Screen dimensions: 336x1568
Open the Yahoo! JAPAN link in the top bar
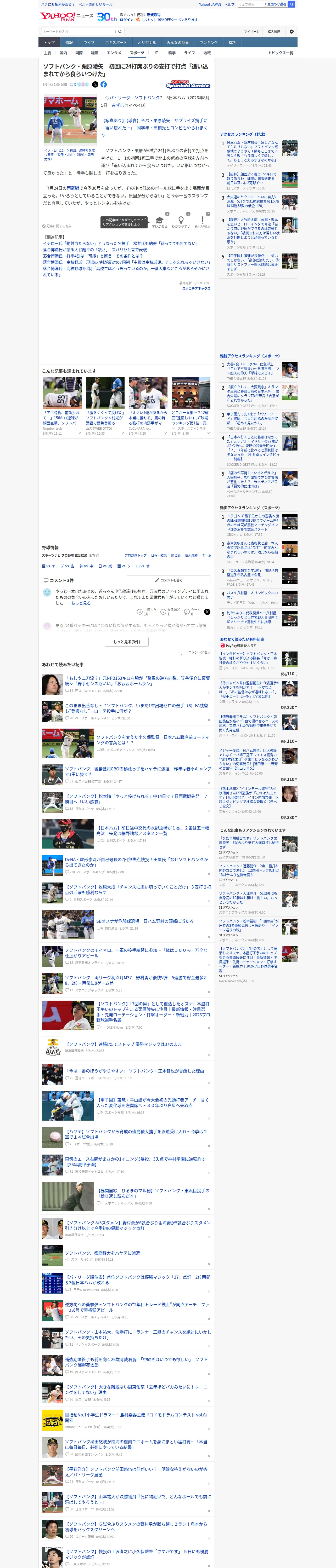coord(210,4)
